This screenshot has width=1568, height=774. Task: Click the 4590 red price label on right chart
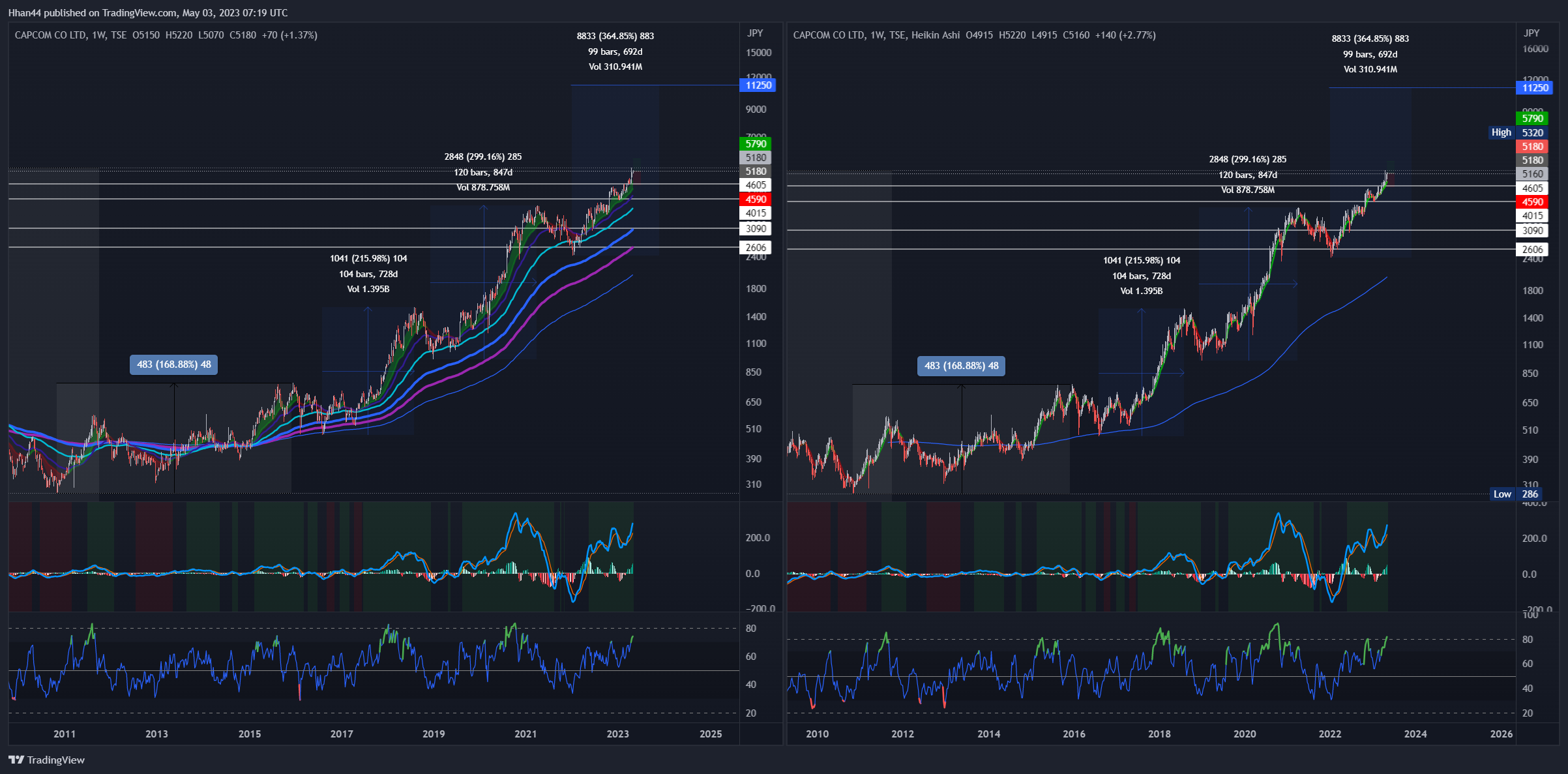1532,202
